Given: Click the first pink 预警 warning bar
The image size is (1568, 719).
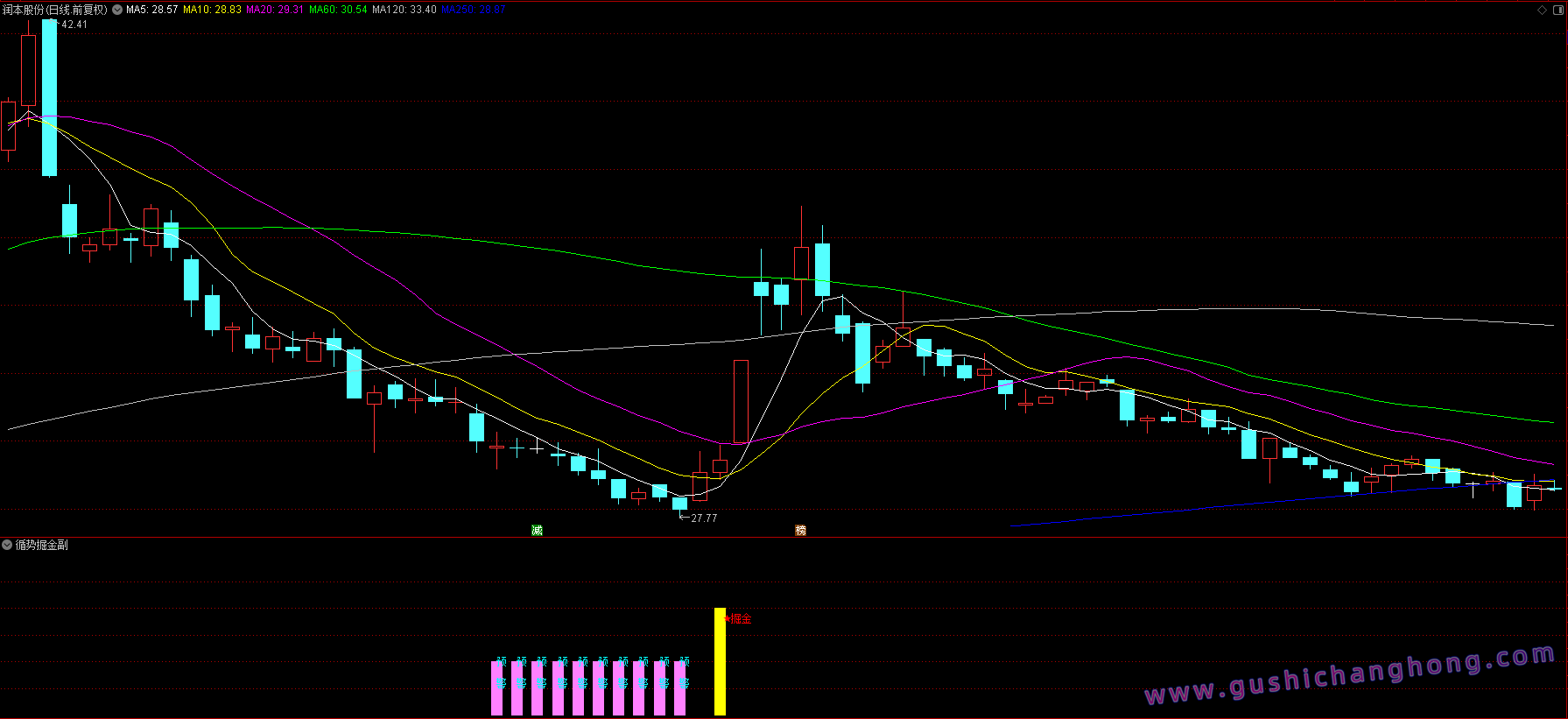Looking at the screenshot, I should 497,687.
